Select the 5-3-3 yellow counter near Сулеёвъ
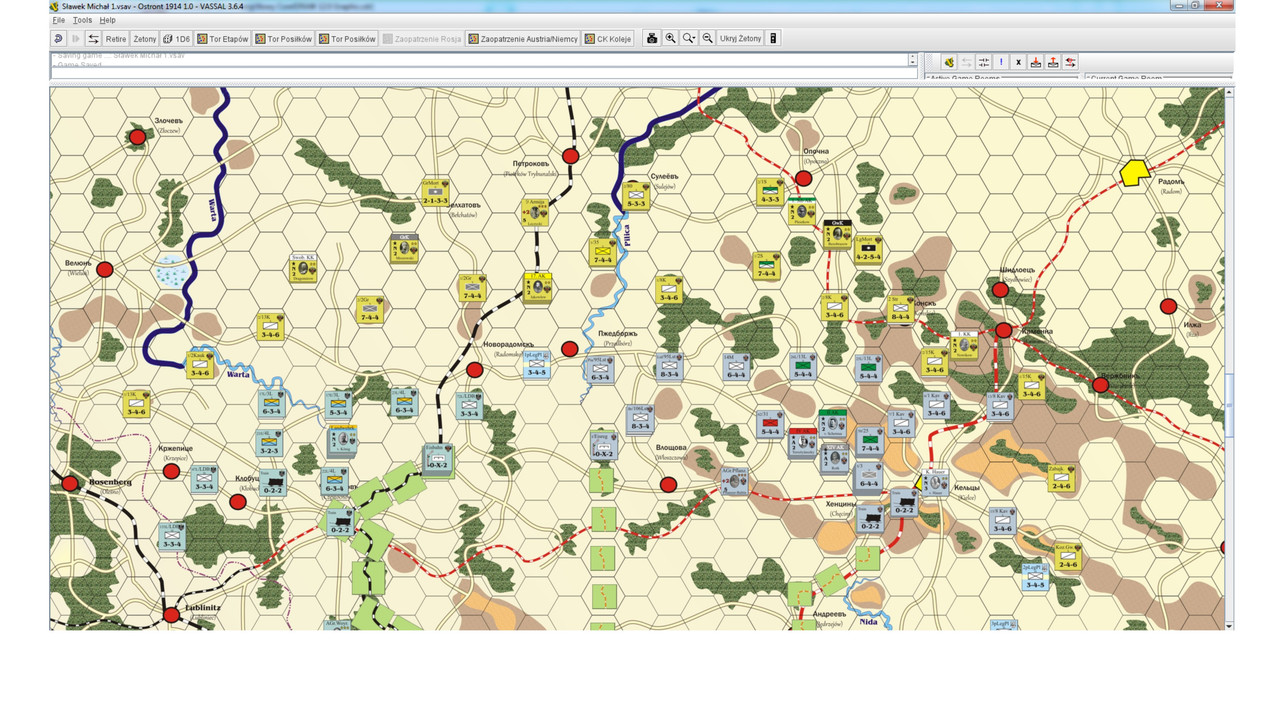Viewport: 1280px width, 709px height. tap(636, 196)
